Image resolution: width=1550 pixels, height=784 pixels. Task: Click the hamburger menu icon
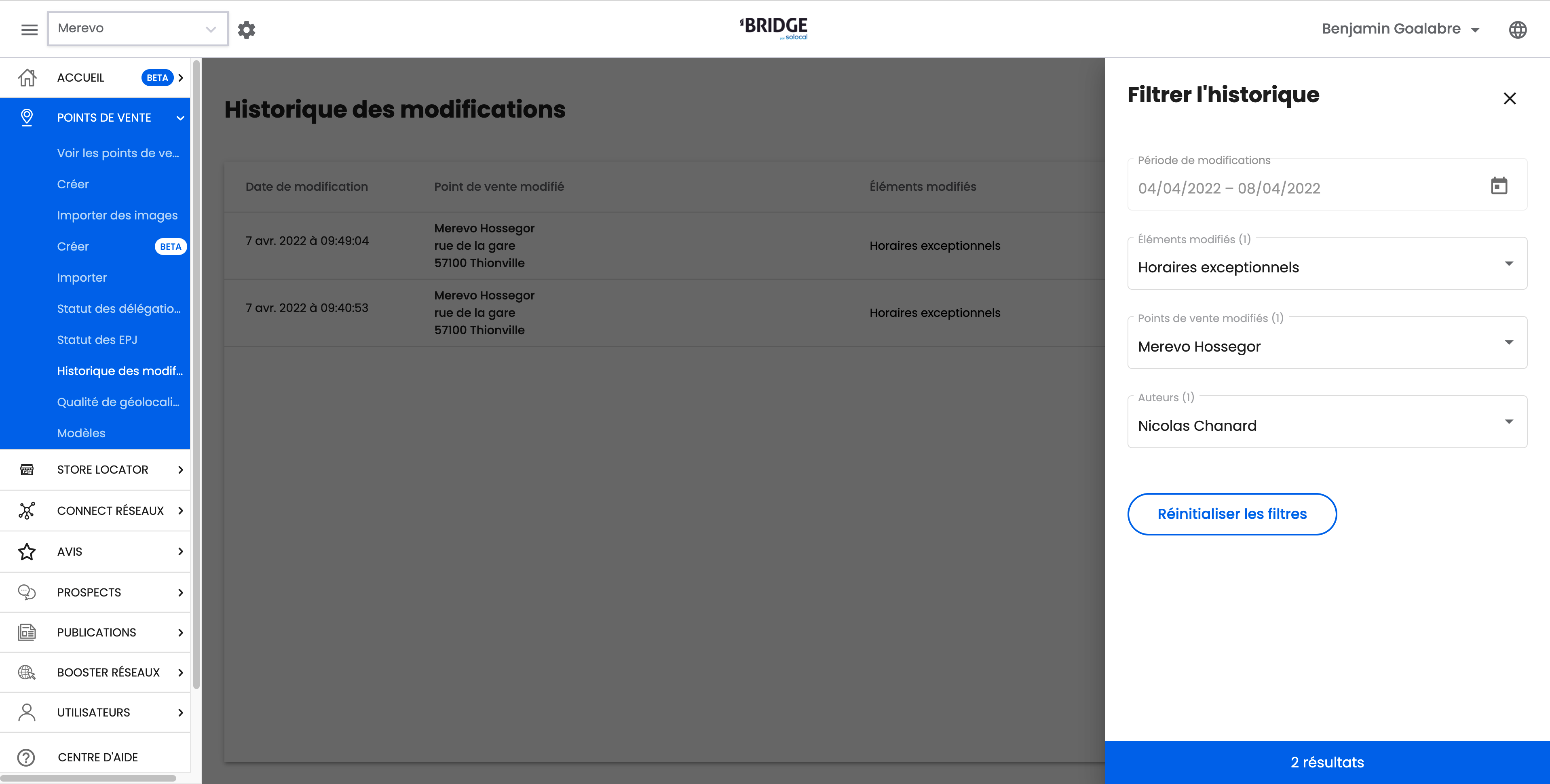click(29, 30)
